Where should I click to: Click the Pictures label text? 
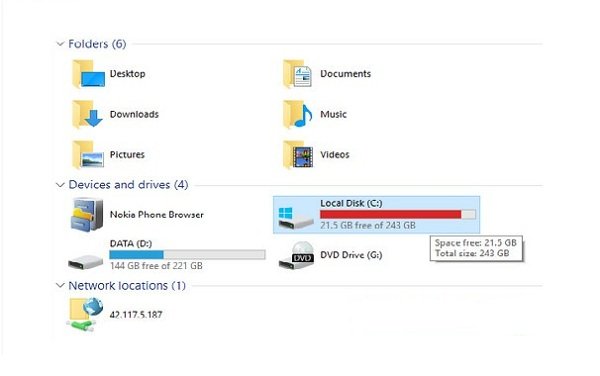coord(127,155)
